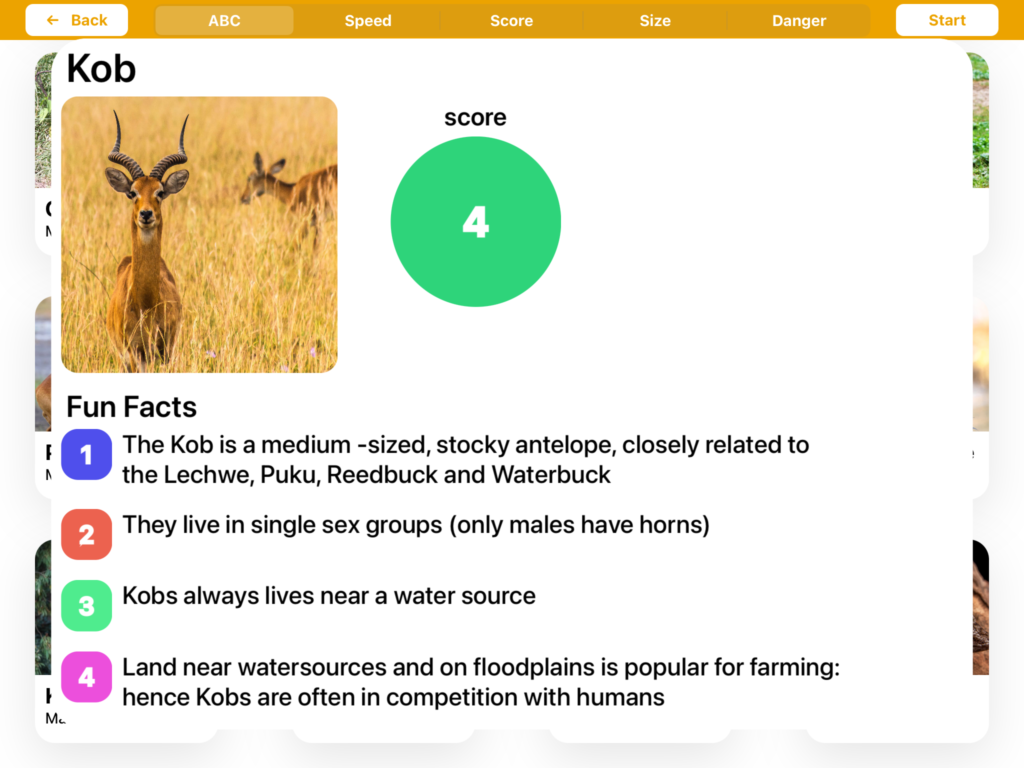Screen dimensions: 1024x768
Task: Select the single sex groups fact text
Action: click(x=416, y=525)
